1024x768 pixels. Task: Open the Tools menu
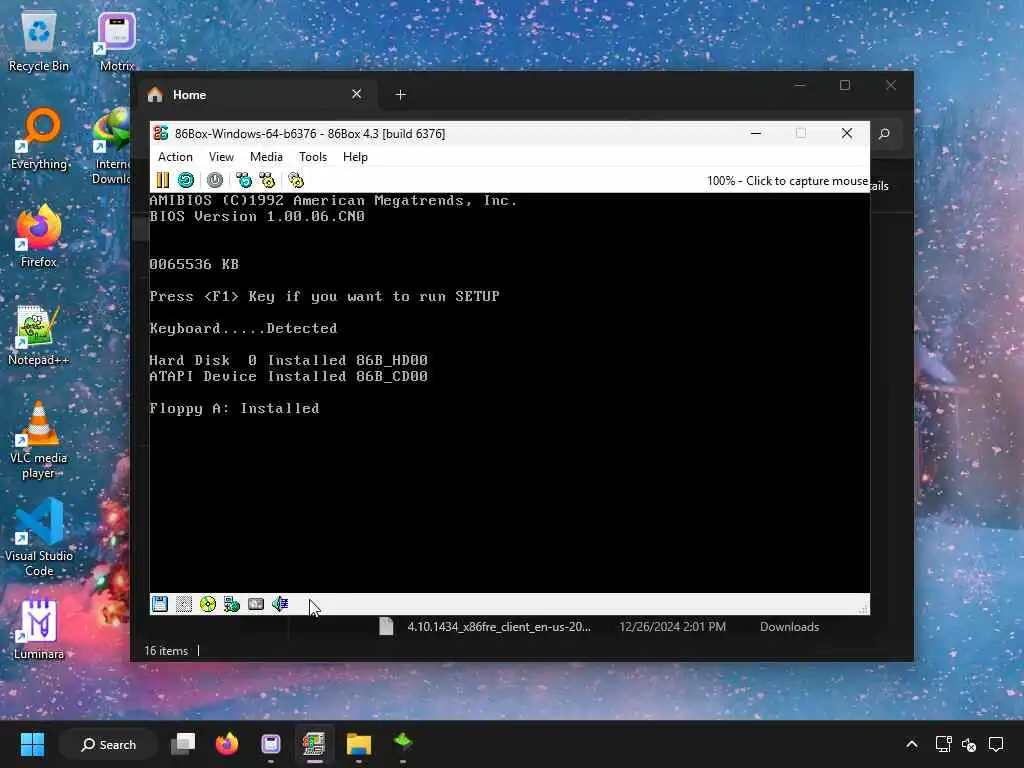click(x=313, y=157)
